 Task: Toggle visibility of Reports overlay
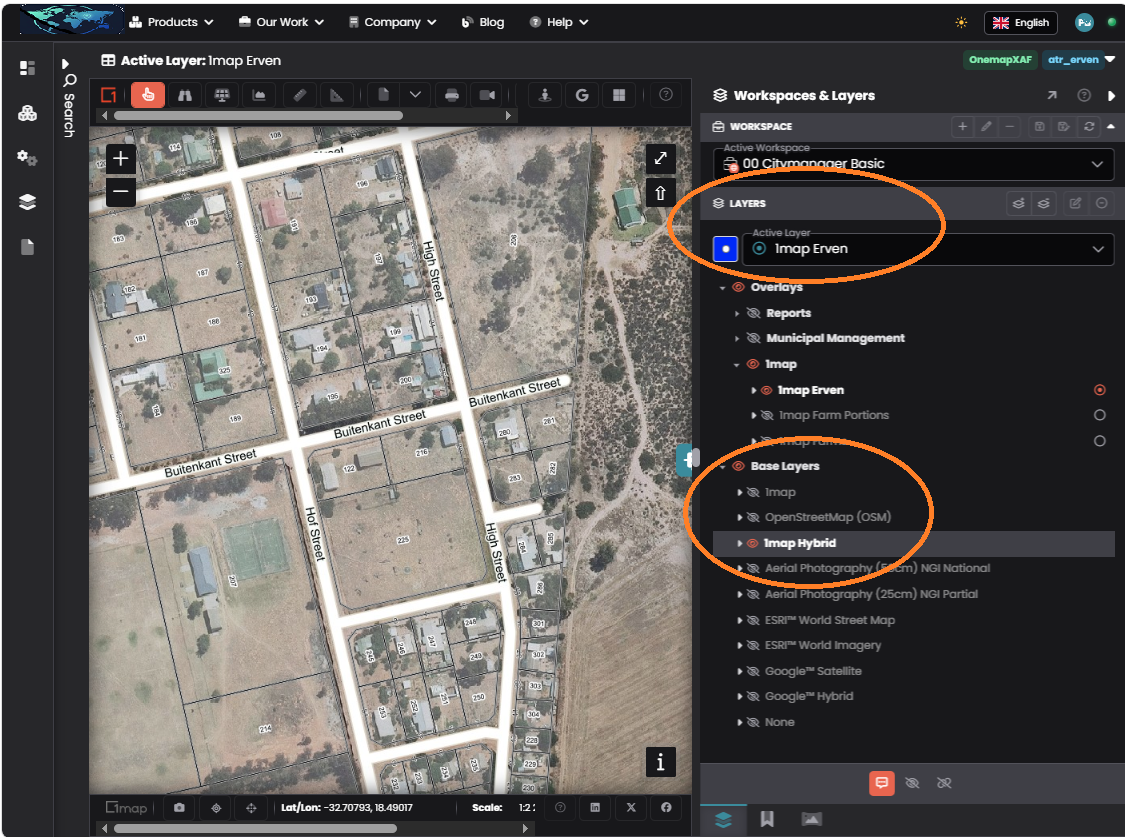753,313
